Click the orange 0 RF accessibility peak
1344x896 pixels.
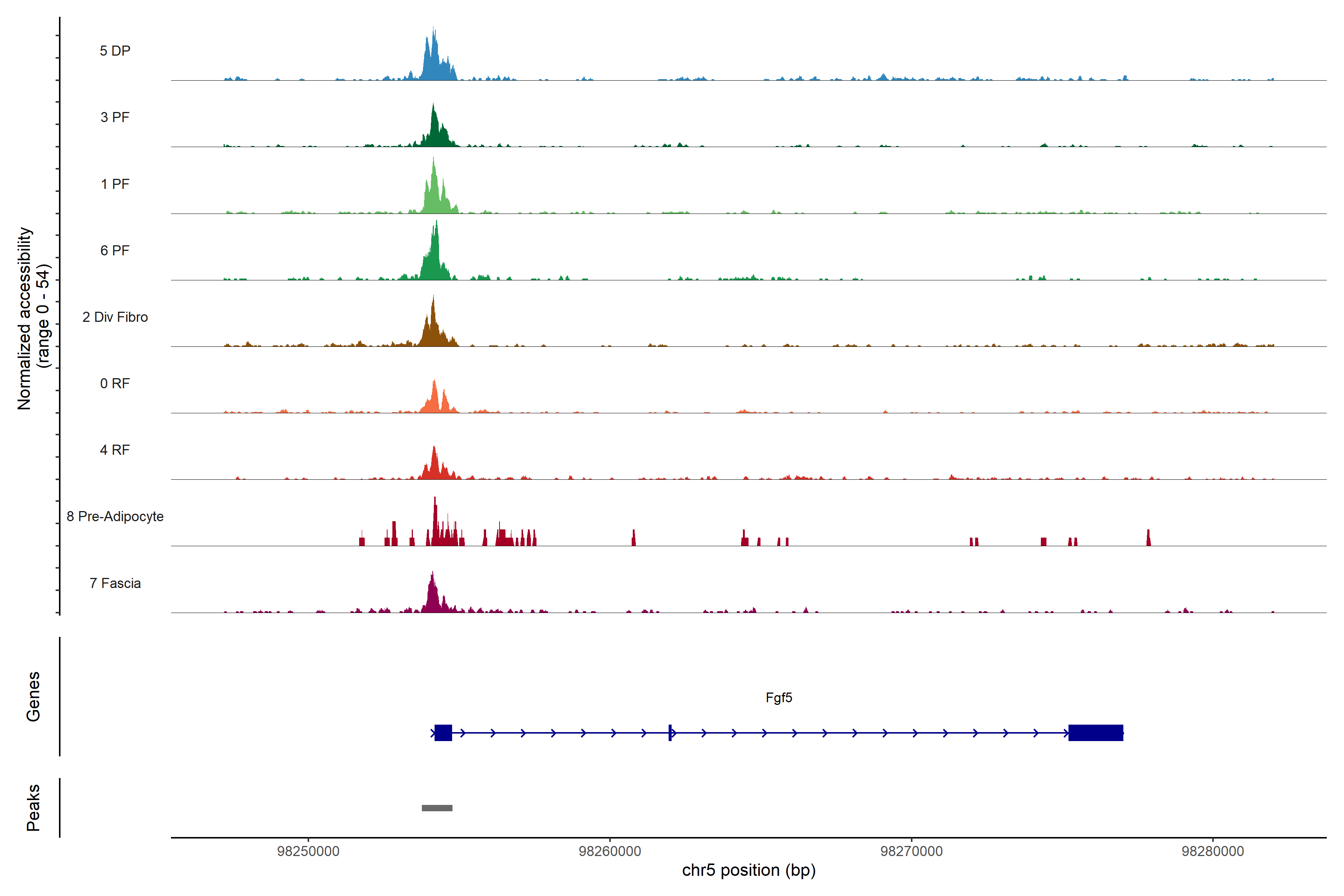click(435, 400)
